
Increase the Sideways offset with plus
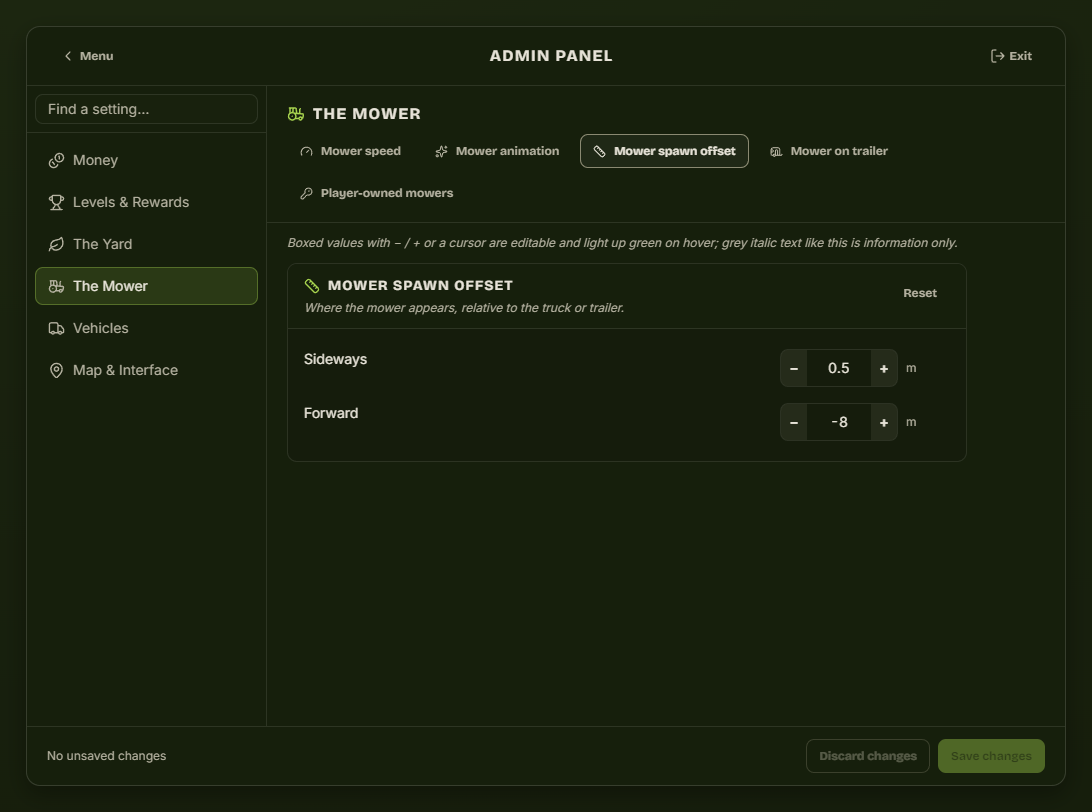point(884,368)
